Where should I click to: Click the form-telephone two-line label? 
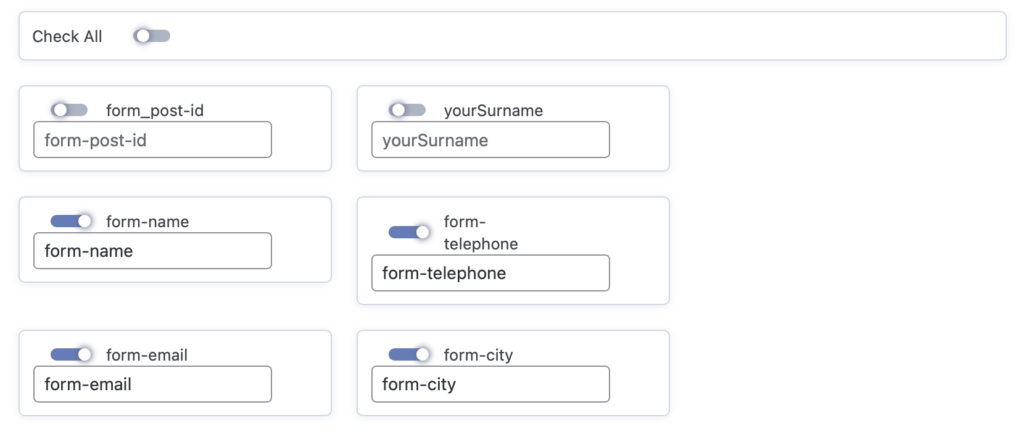(x=481, y=233)
